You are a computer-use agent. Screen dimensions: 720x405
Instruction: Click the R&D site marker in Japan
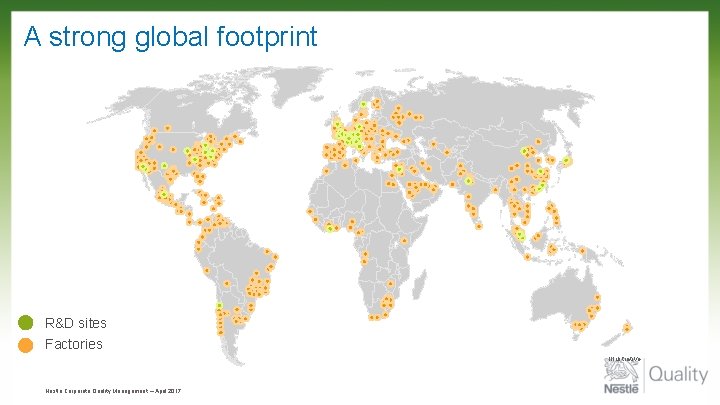(566, 160)
